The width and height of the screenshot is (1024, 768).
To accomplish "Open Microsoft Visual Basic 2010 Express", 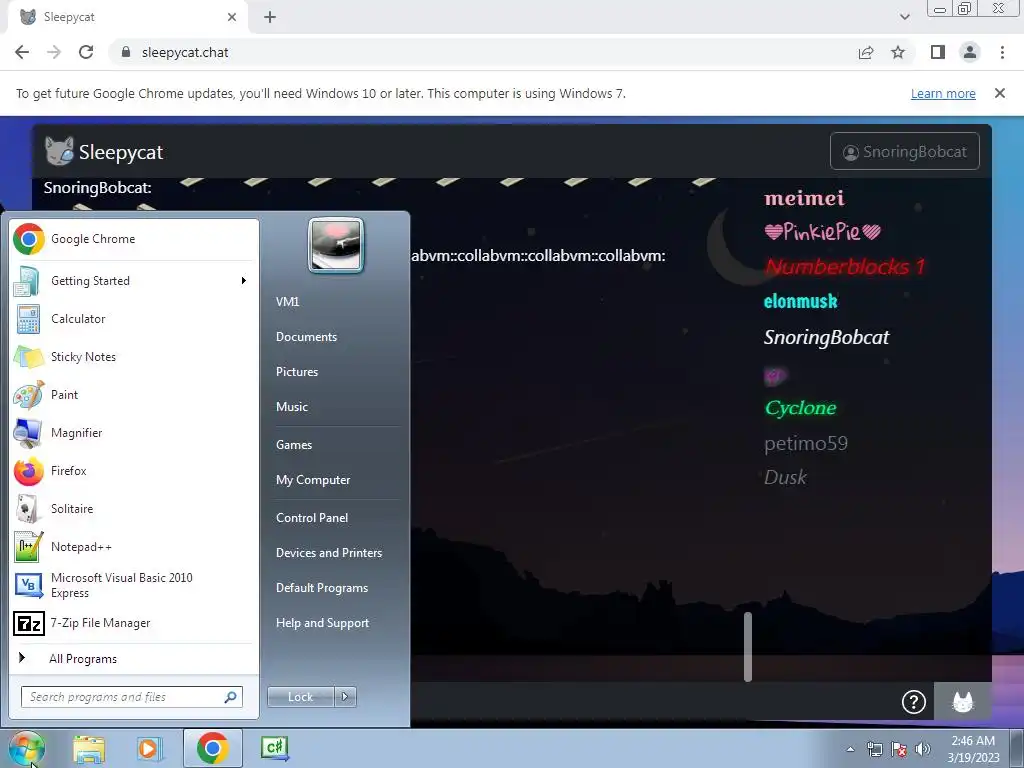I will tap(134, 585).
